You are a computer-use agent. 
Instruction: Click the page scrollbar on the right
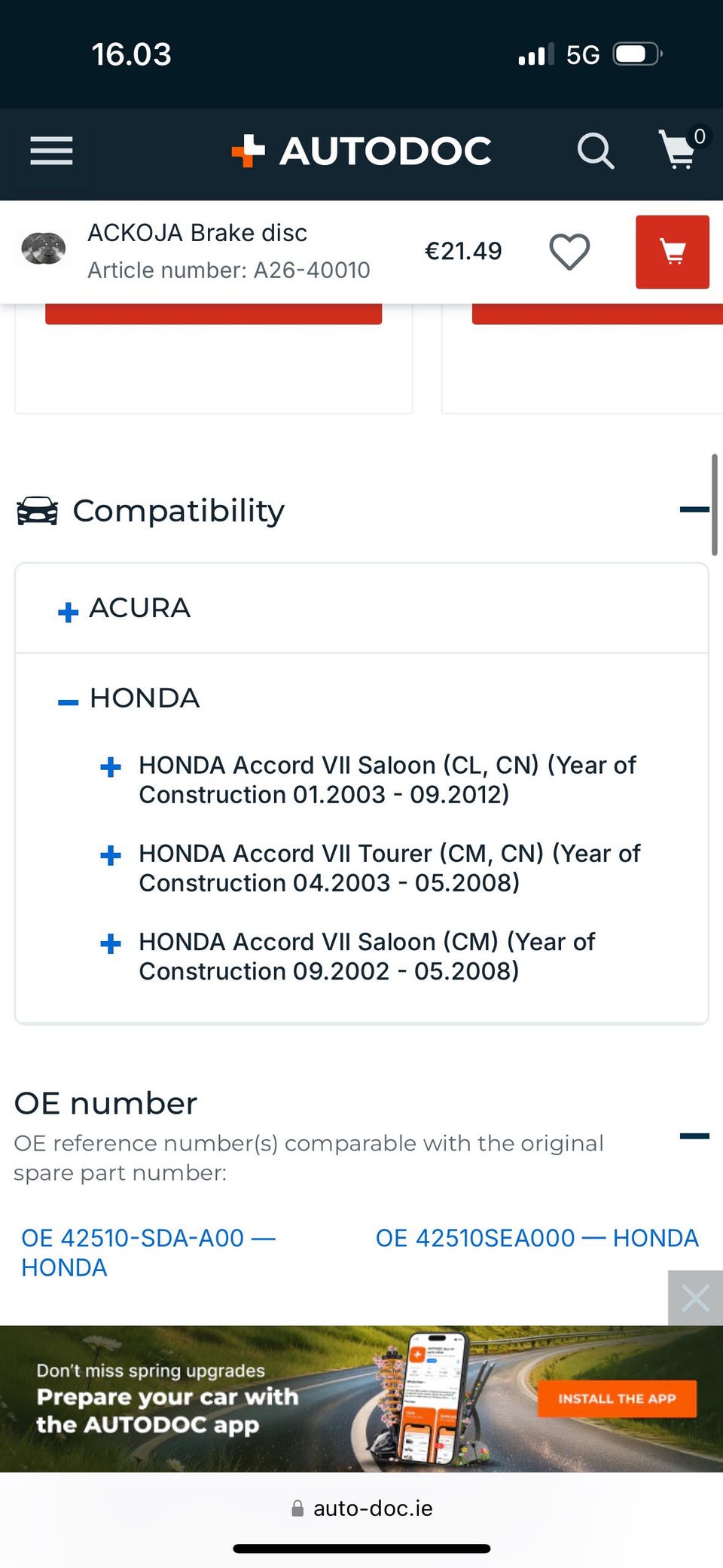coord(714,505)
